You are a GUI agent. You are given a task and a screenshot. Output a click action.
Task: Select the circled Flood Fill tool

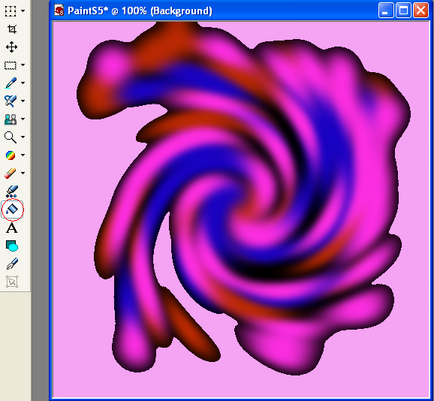[12, 210]
